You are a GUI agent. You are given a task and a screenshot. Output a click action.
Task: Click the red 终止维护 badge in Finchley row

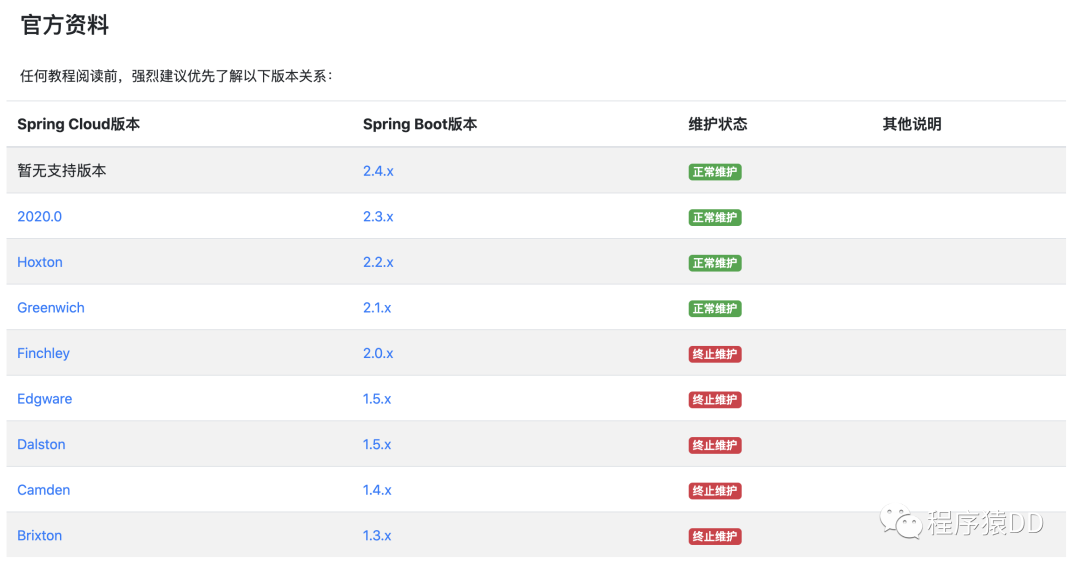[x=715, y=354]
